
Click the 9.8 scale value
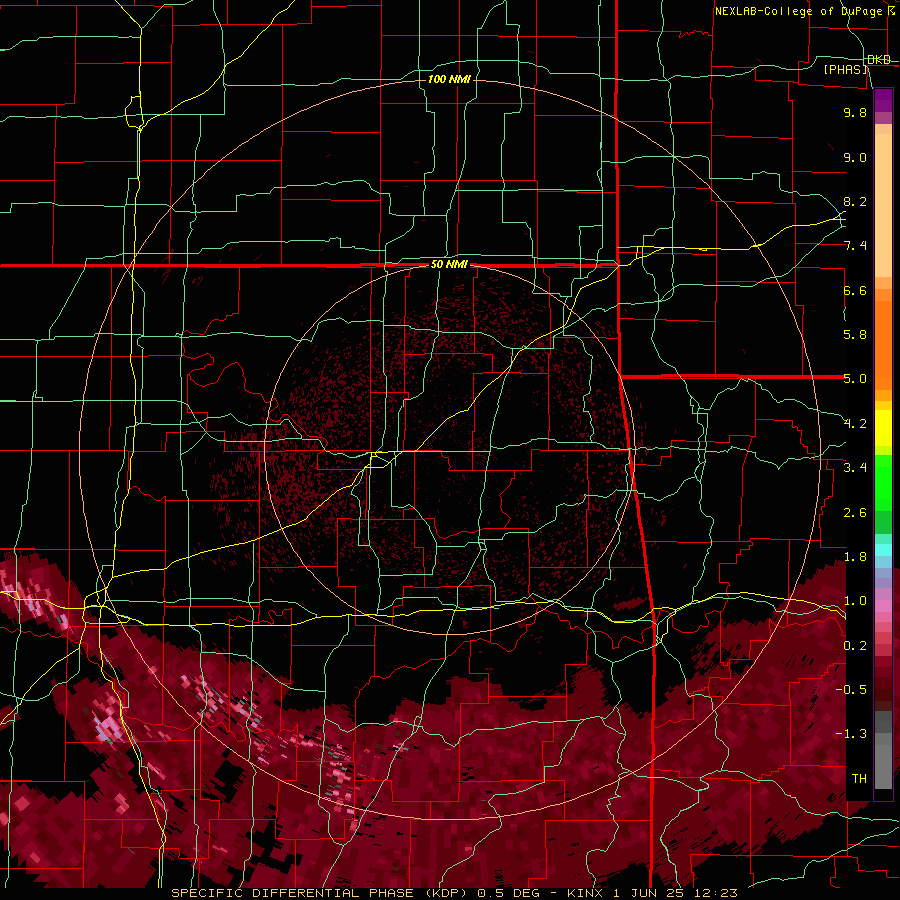855,112
